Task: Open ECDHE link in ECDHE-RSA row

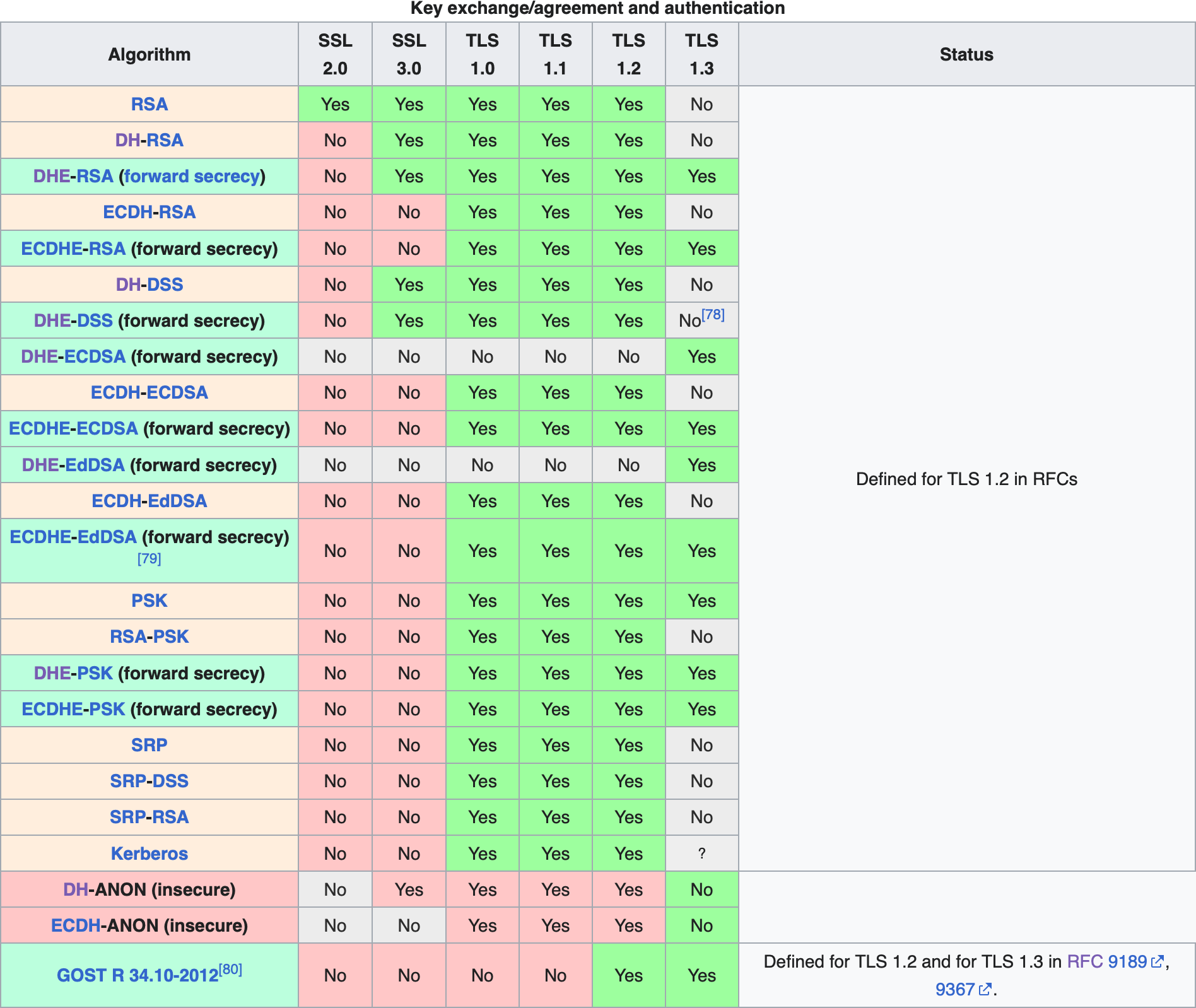Action: [x=52, y=249]
